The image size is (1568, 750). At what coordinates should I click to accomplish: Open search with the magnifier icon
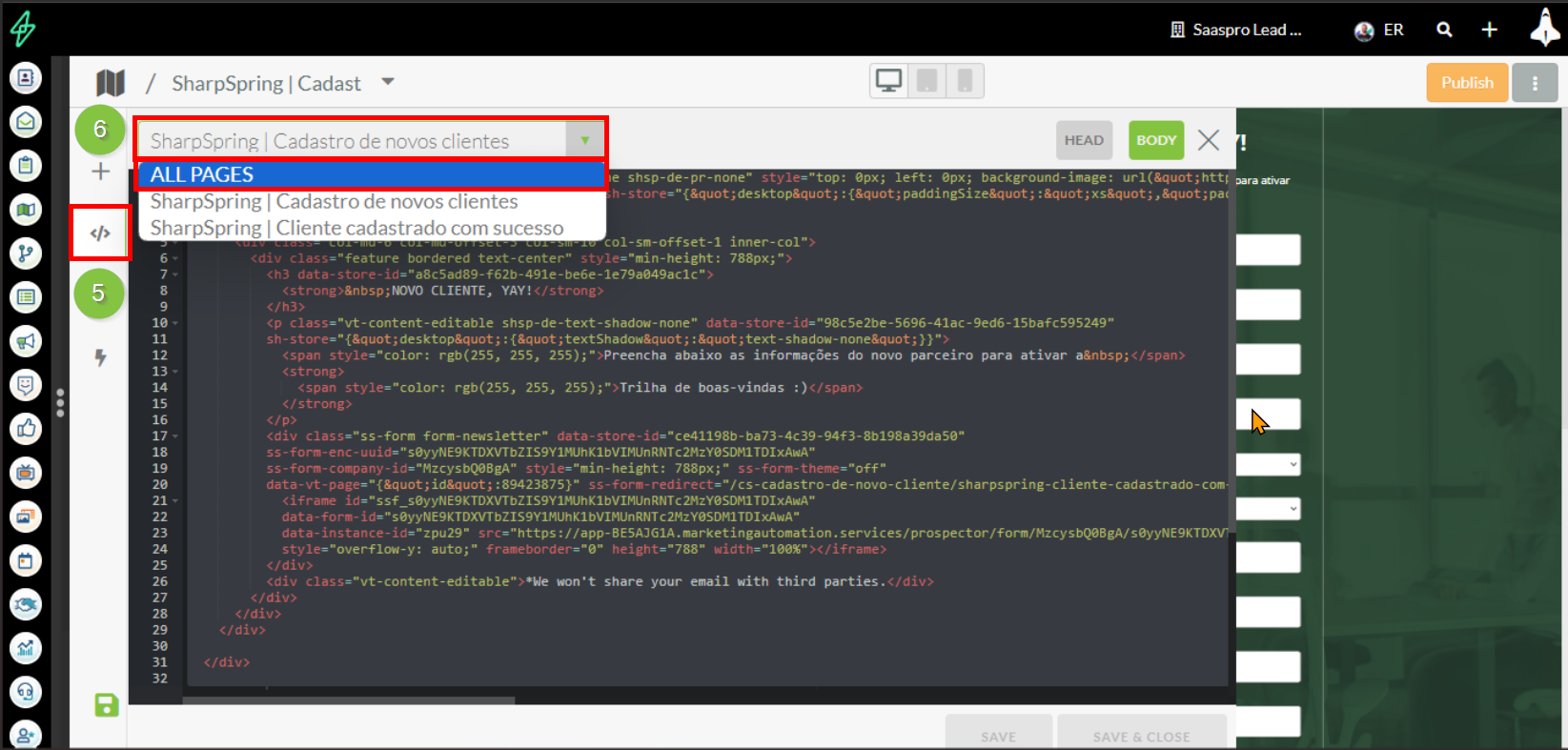point(1444,30)
